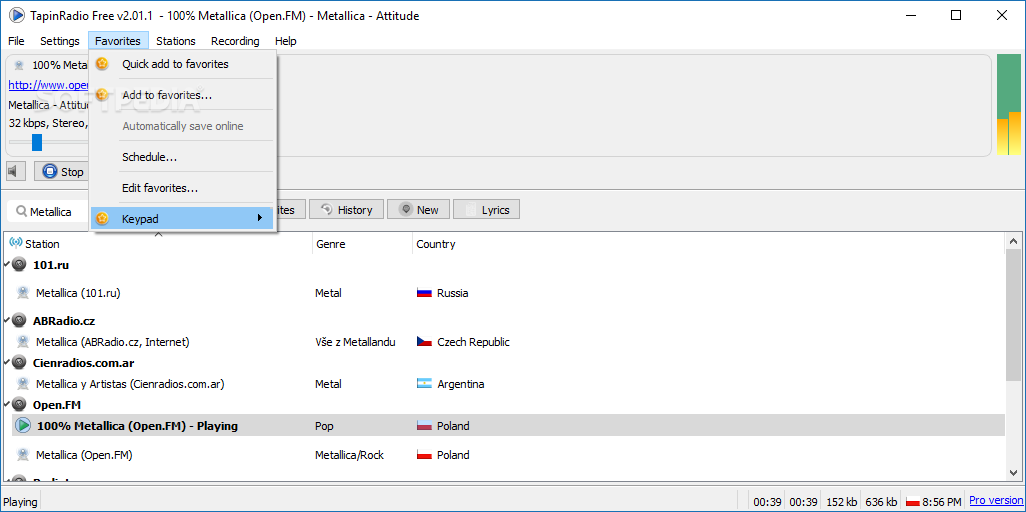The image size is (1026, 512).
Task: Collapse the Cienradios.com.ar station group
Action: (x=6, y=363)
